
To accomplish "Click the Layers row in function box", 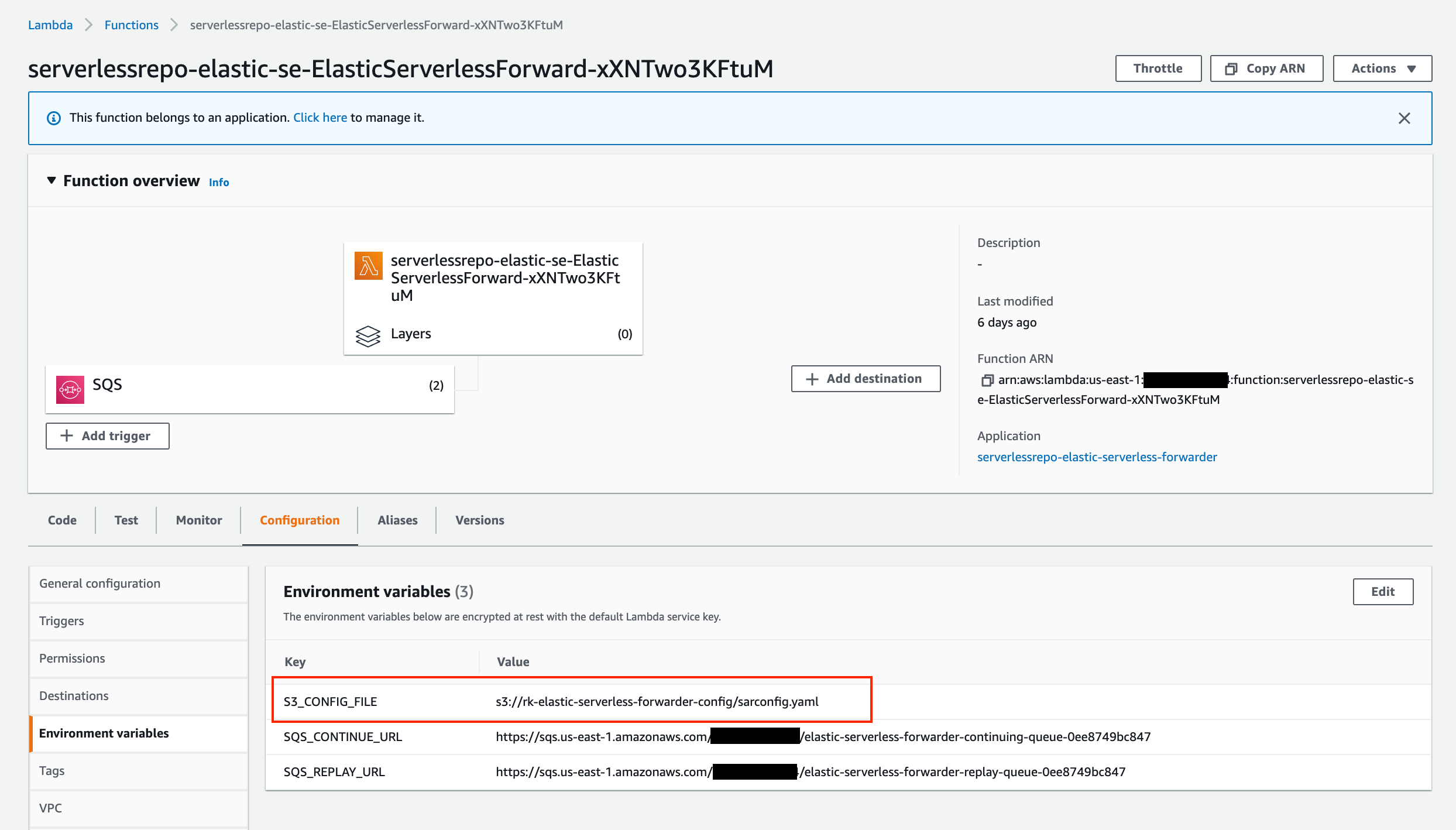I will [493, 334].
